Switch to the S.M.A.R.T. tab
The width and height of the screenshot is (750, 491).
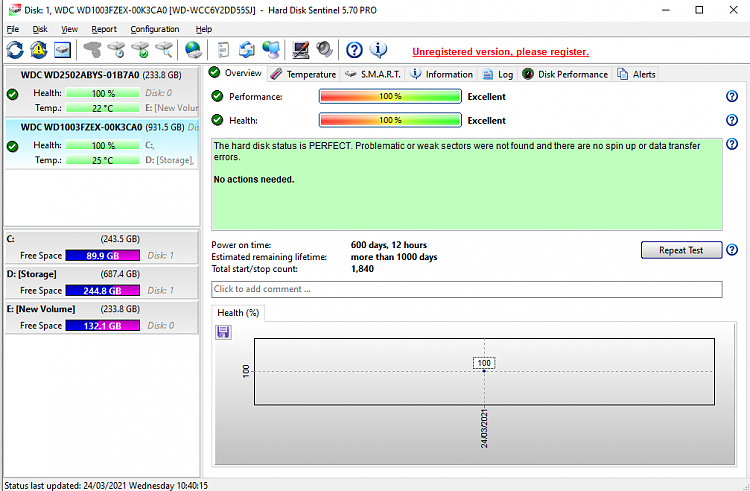coord(373,74)
